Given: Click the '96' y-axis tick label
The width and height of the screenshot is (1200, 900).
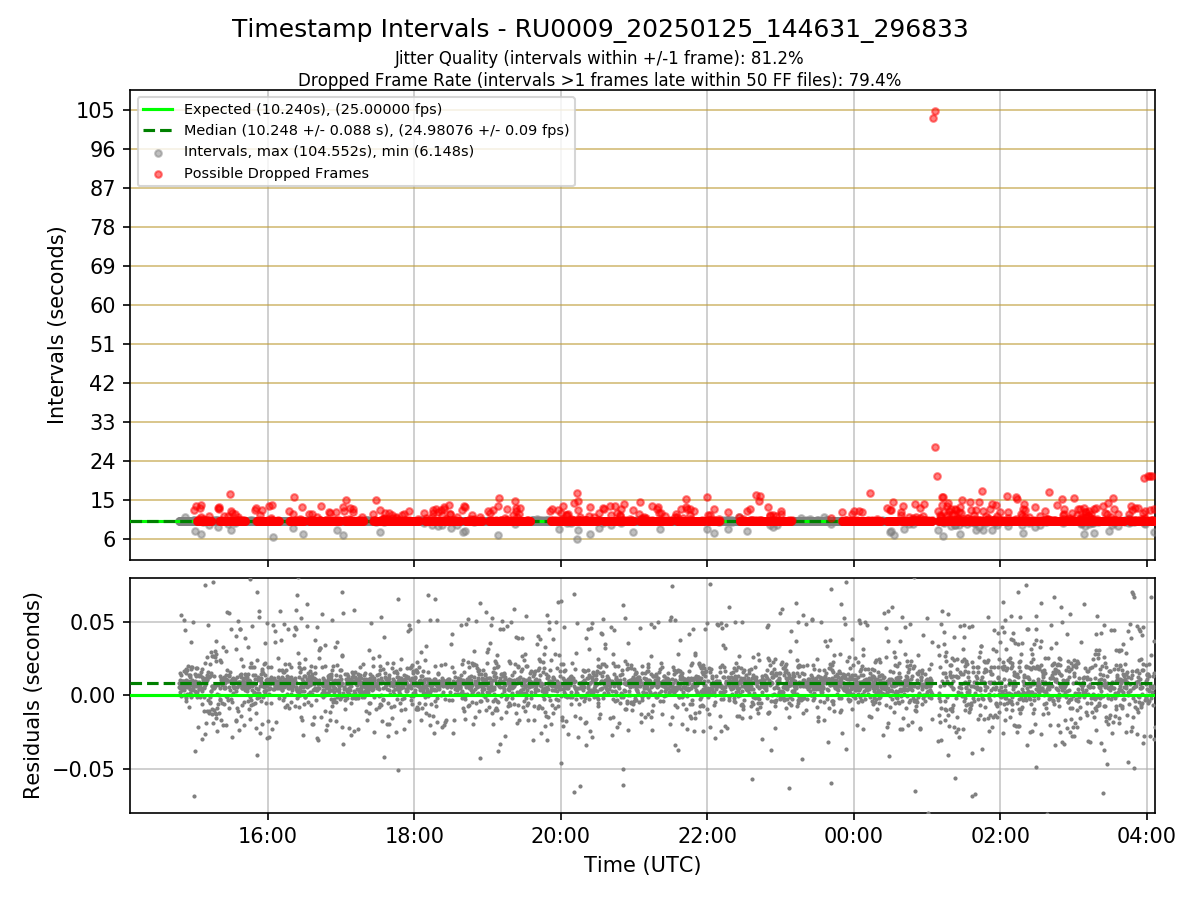Looking at the screenshot, I should click(104, 149).
